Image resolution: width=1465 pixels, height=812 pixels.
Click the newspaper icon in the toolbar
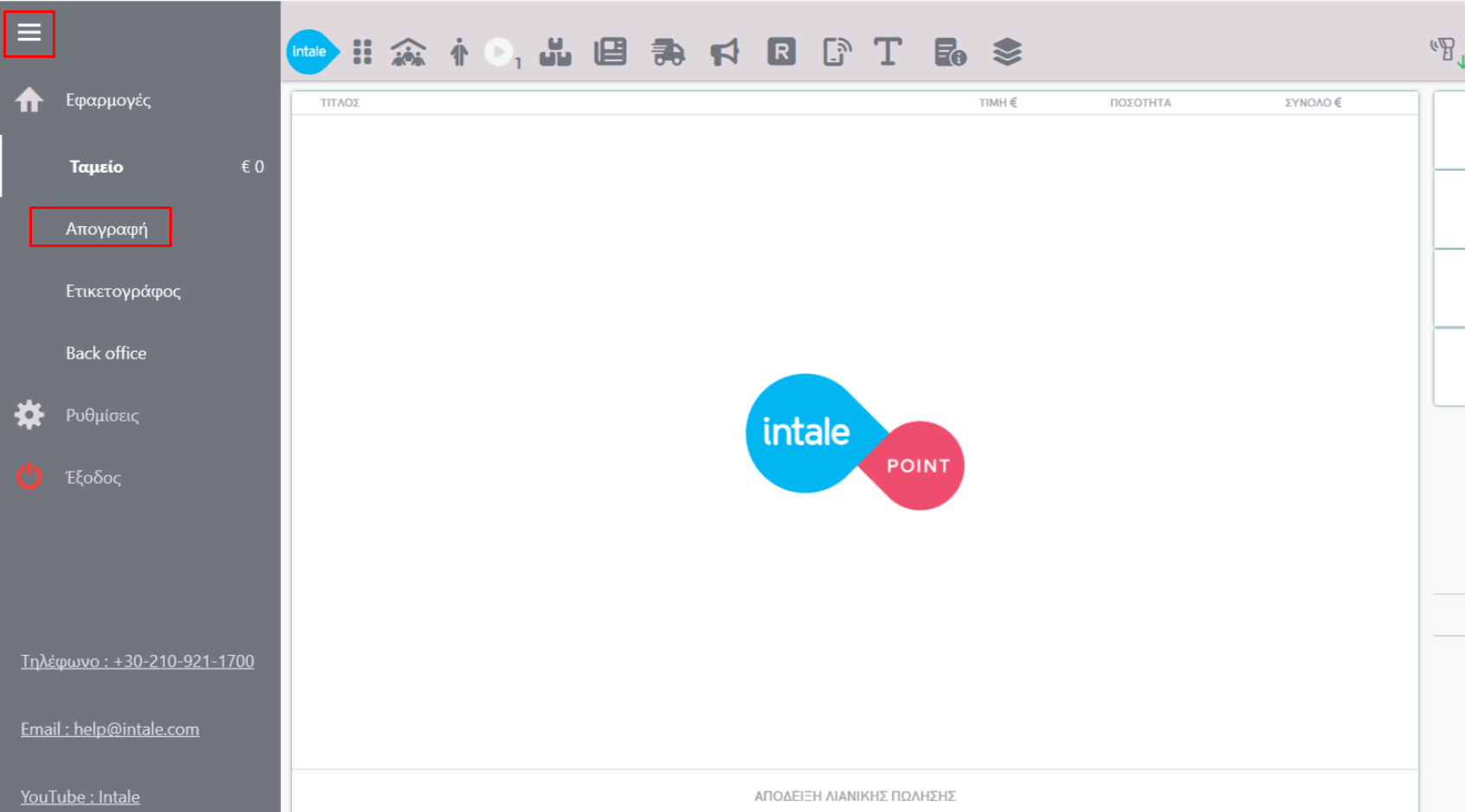[610, 52]
